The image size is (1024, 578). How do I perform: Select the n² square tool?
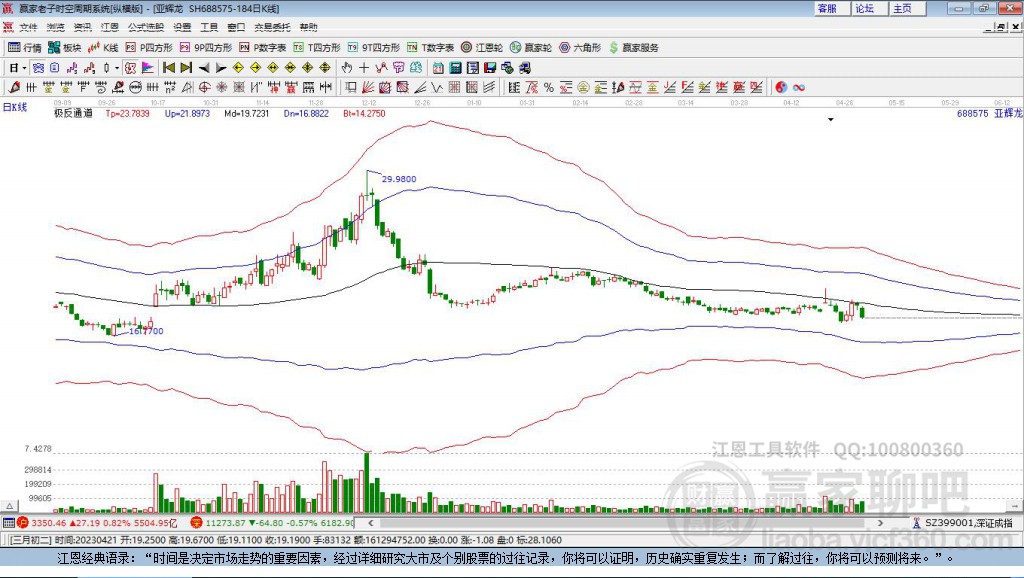[x=170, y=88]
